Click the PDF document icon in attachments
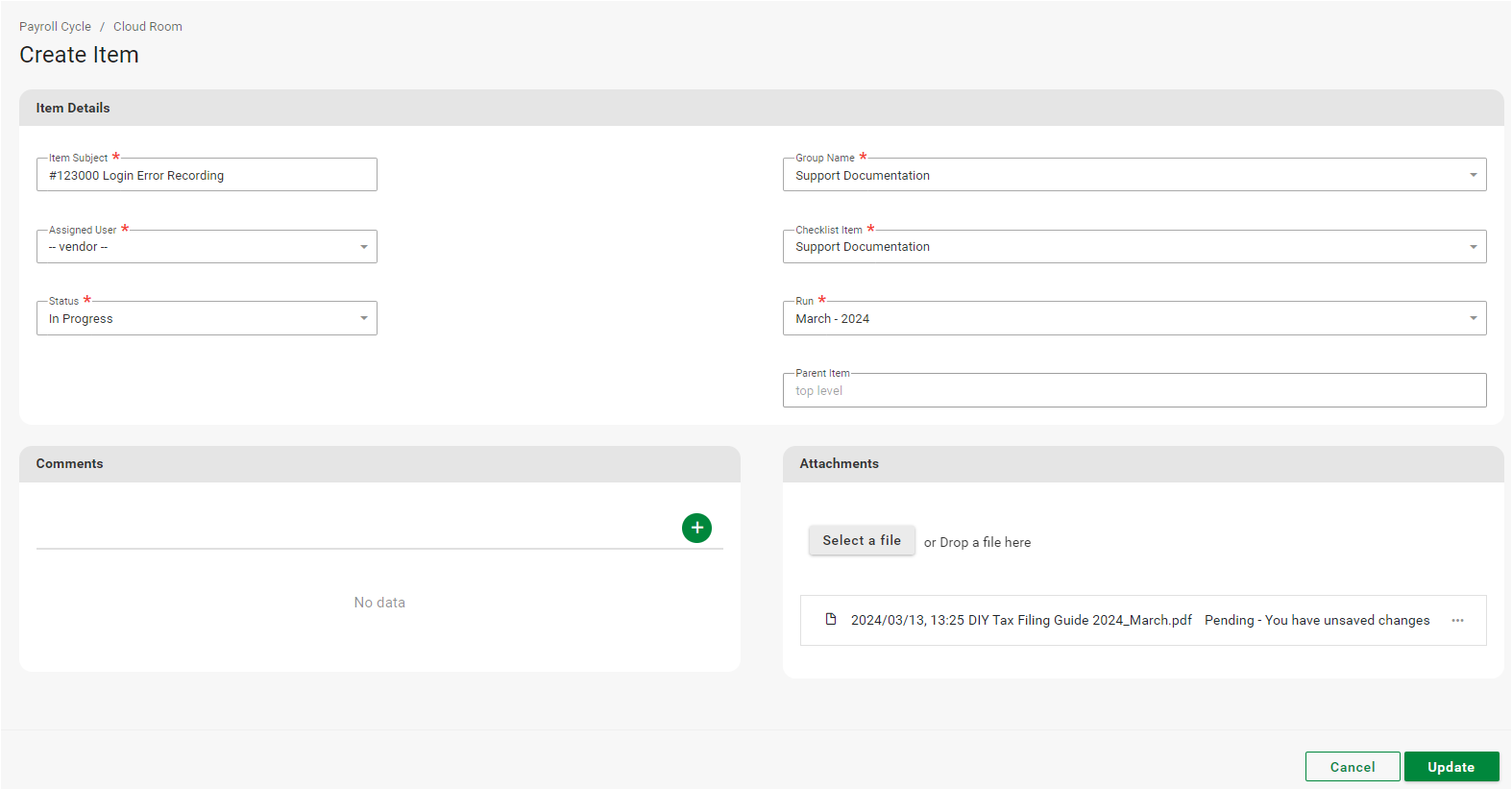Image resolution: width=1512 pixels, height=790 pixels. pyautogui.click(x=831, y=620)
